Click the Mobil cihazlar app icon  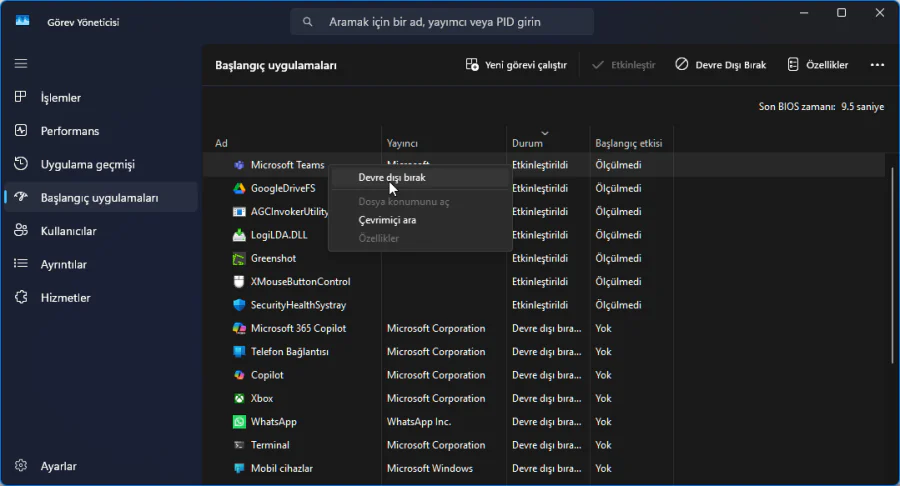coord(239,468)
